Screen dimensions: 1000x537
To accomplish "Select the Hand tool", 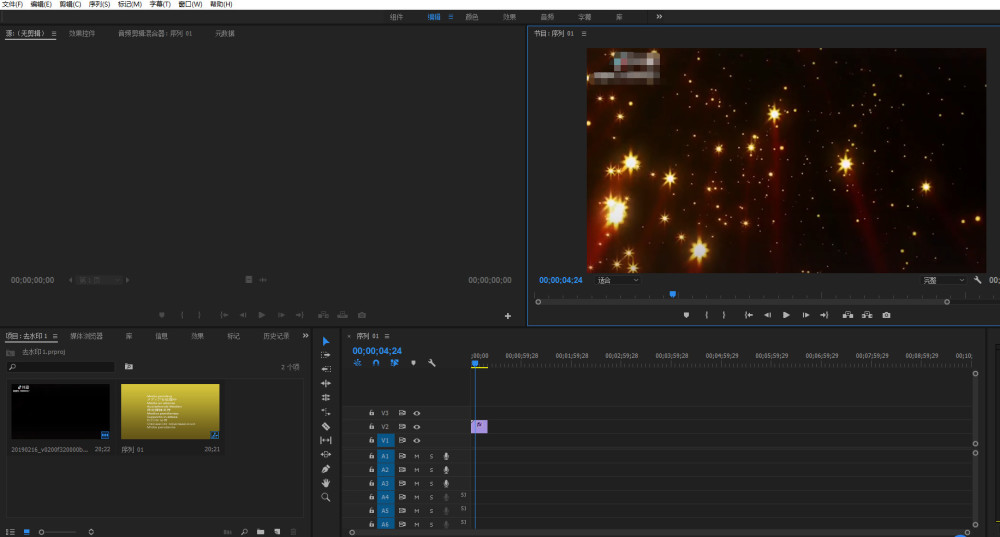I will 326,483.
